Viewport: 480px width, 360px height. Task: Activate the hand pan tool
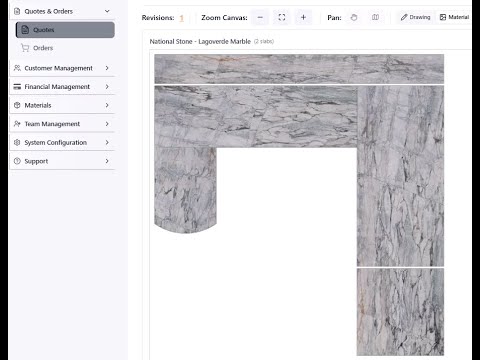tap(354, 17)
